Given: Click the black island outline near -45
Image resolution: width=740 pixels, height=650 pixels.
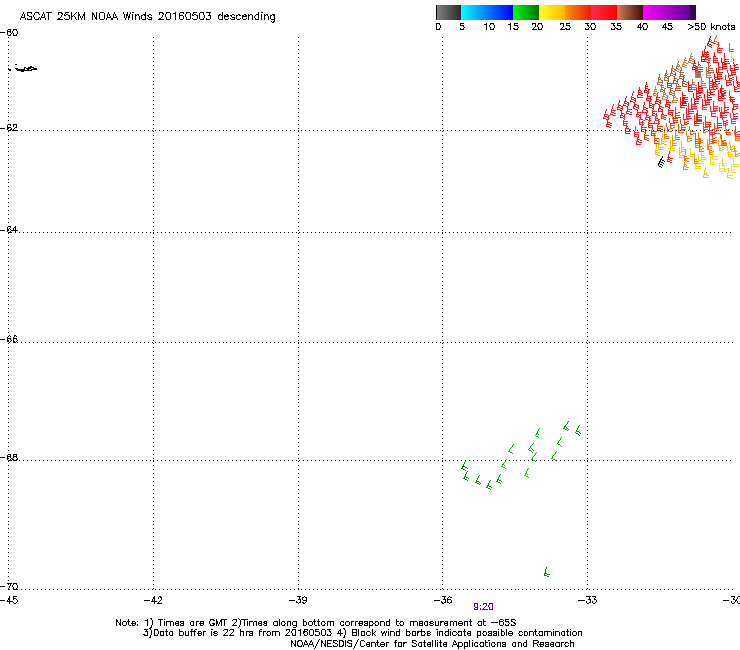Looking at the screenshot, I should [23, 68].
